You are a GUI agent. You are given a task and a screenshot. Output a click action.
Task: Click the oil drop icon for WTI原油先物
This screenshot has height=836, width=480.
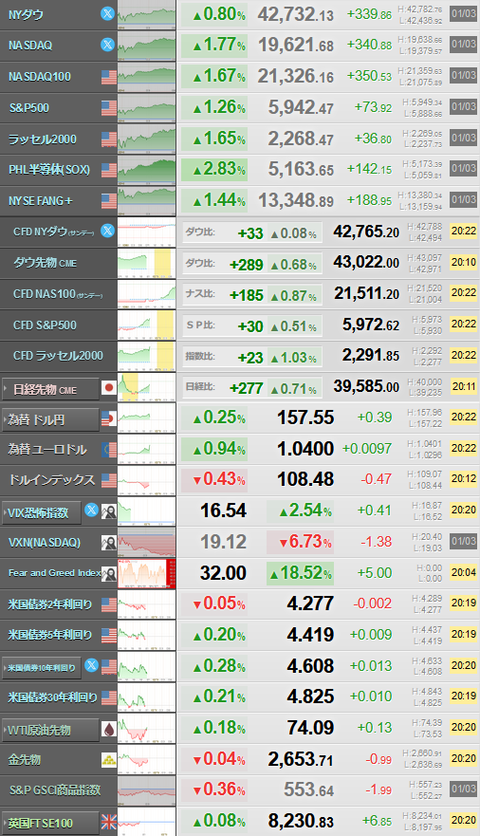[109, 729]
